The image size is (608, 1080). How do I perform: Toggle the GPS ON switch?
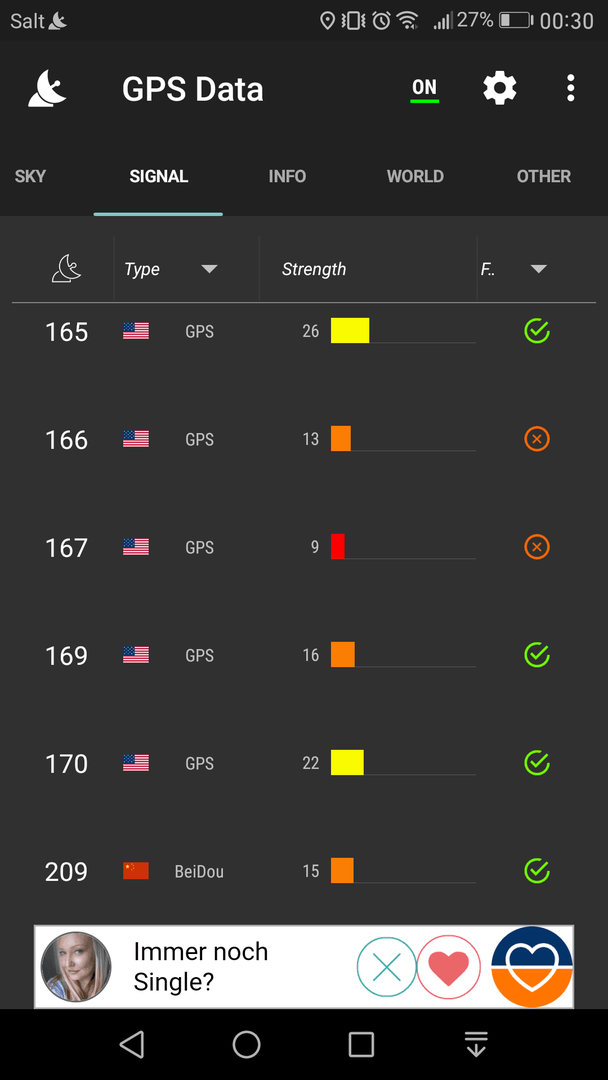point(424,90)
